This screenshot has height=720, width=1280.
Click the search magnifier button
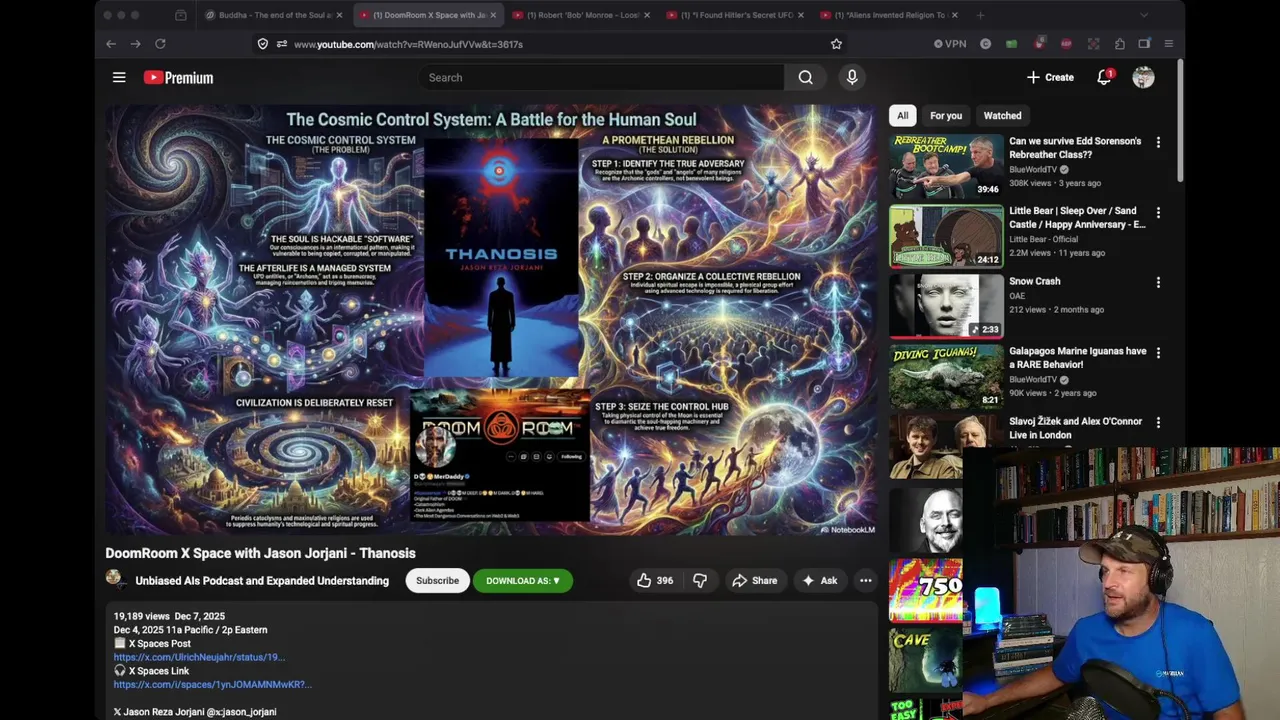pos(805,77)
